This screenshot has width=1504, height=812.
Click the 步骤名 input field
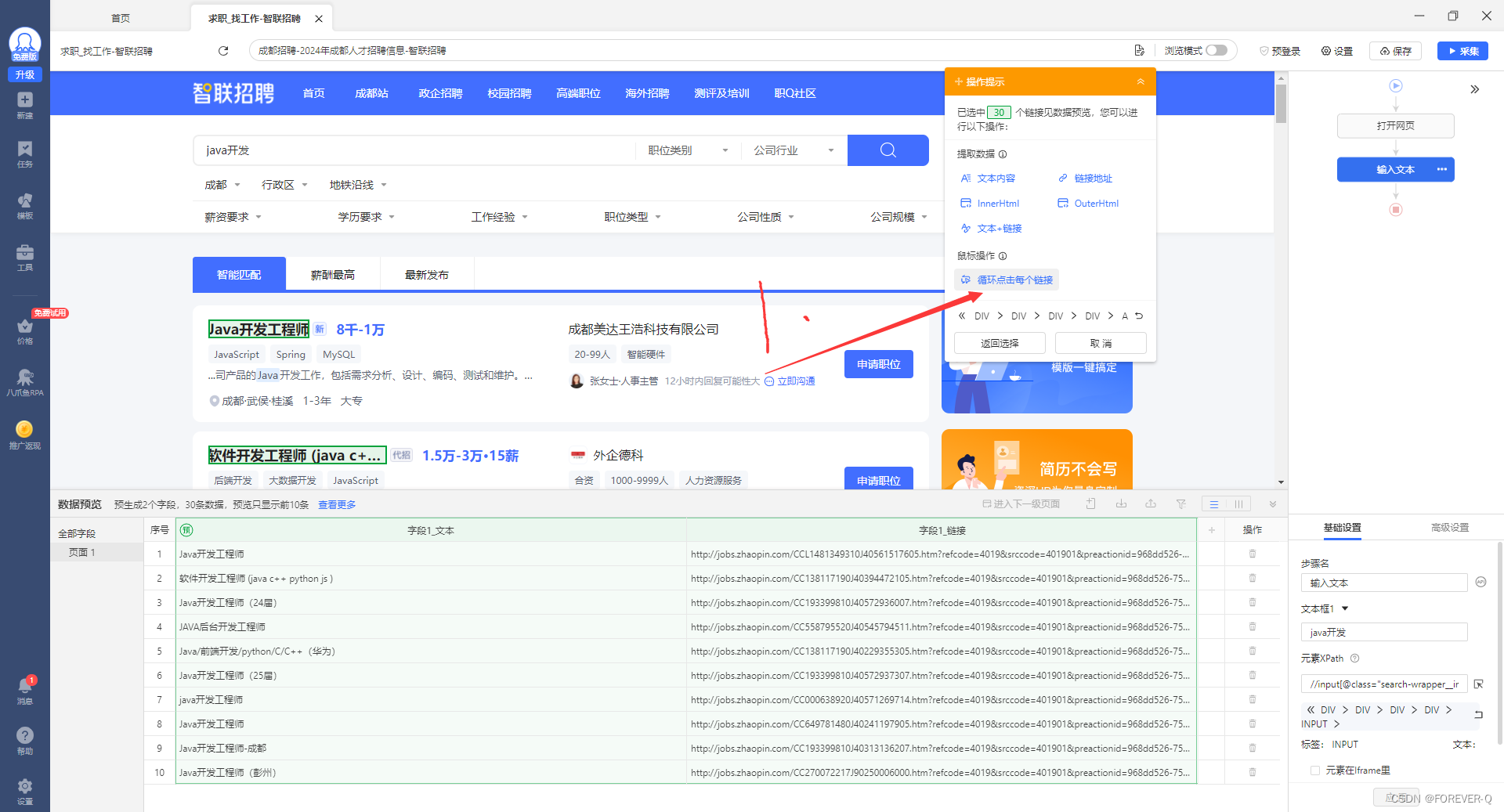(1384, 583)
